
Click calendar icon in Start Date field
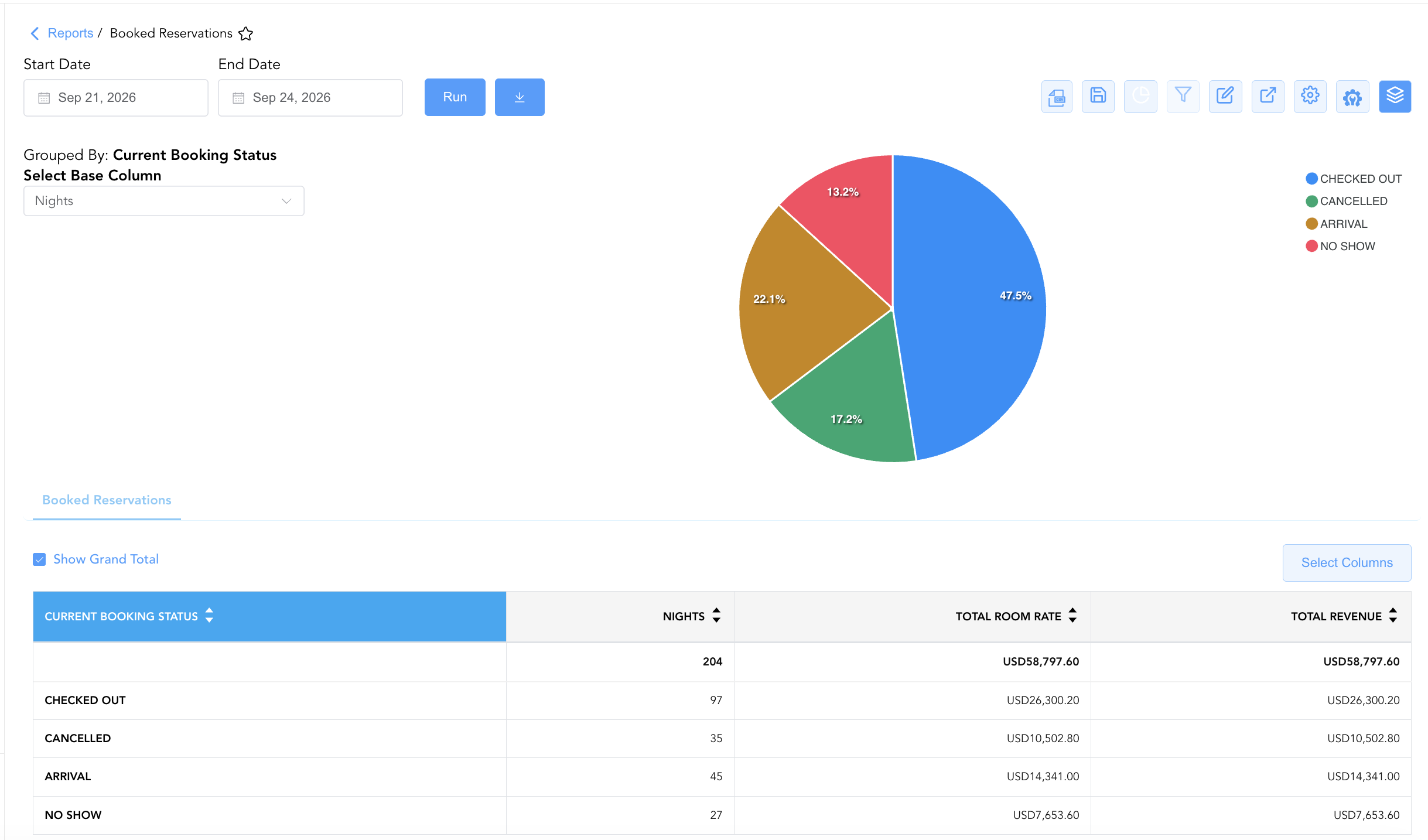[x=44, y=98]
